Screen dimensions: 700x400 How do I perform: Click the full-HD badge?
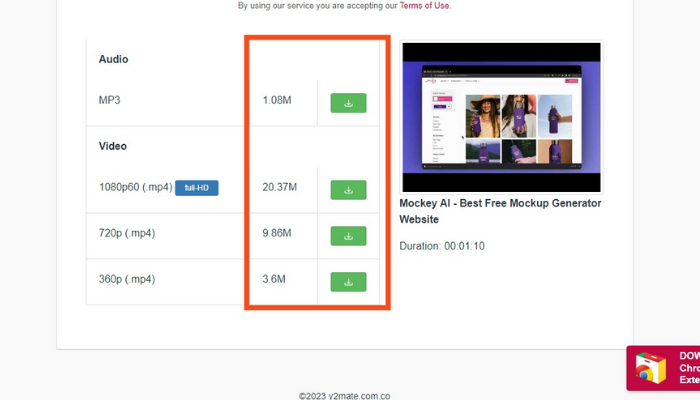(197, 188)
